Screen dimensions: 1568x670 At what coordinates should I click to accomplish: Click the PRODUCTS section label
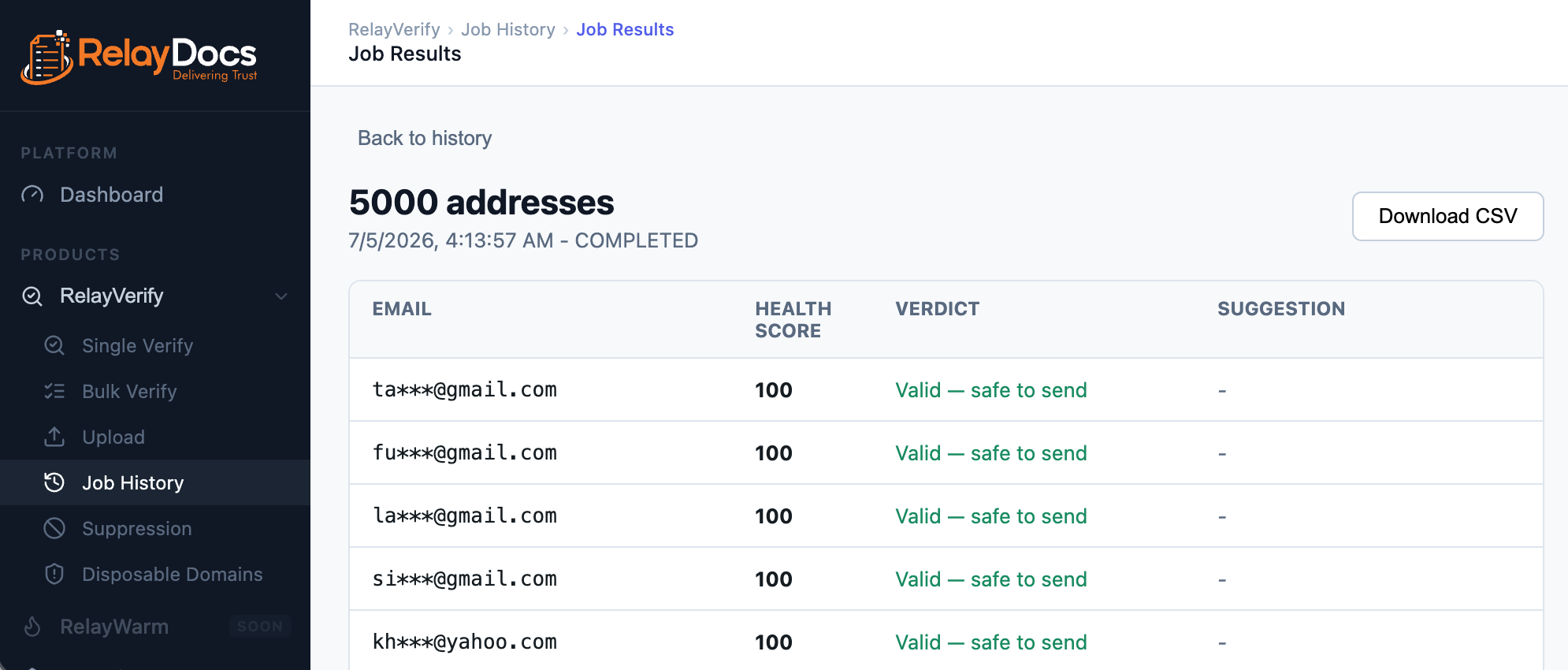click(x=70, y=255)
